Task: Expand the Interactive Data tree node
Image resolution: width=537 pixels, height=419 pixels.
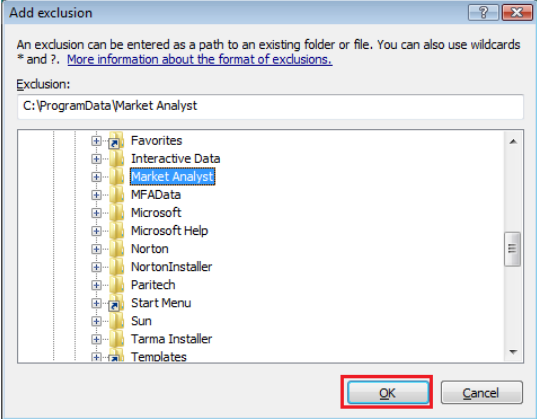Action: click(96, 159)
